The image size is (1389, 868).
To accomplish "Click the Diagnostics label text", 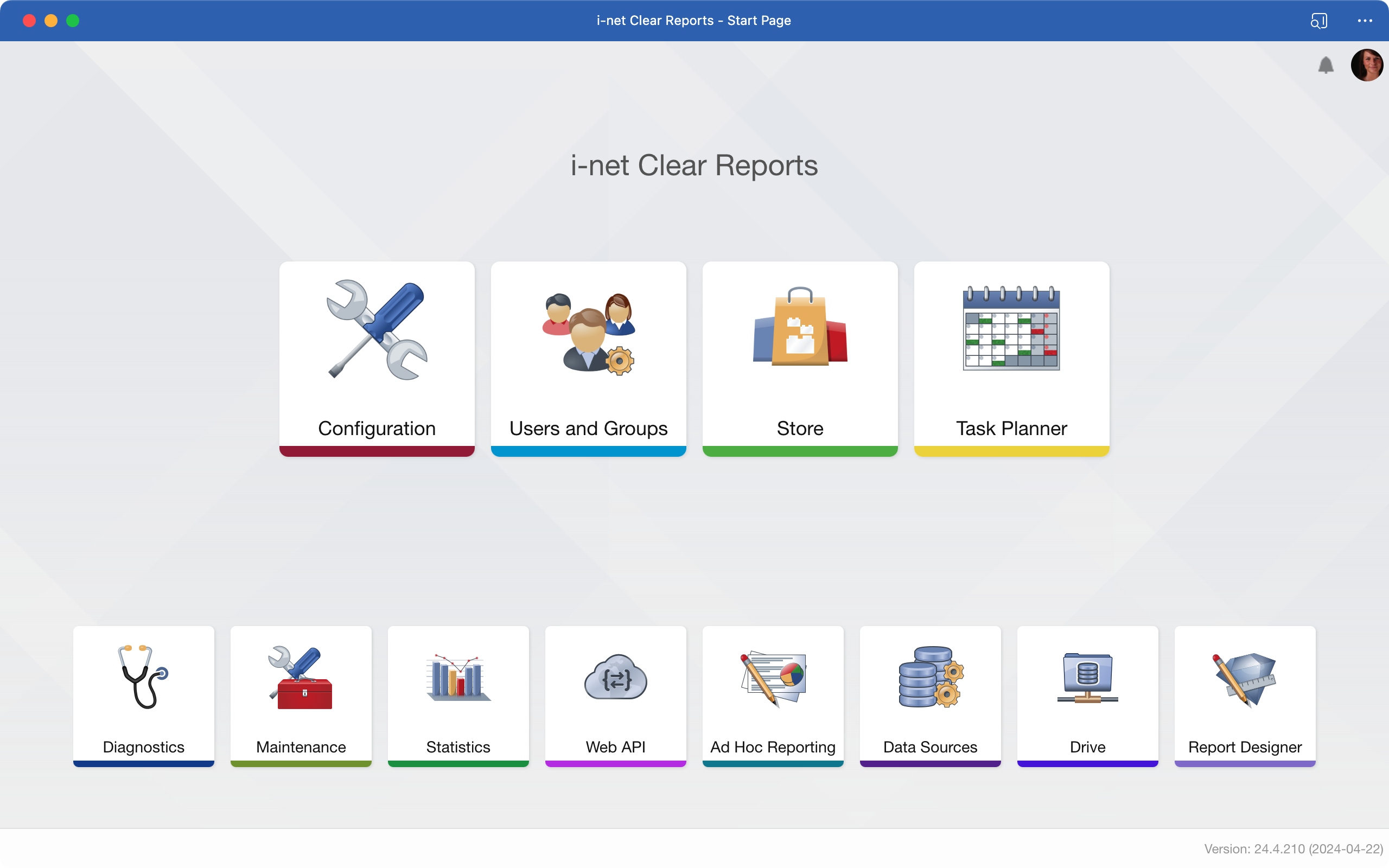I will click(x=143, y=747).
